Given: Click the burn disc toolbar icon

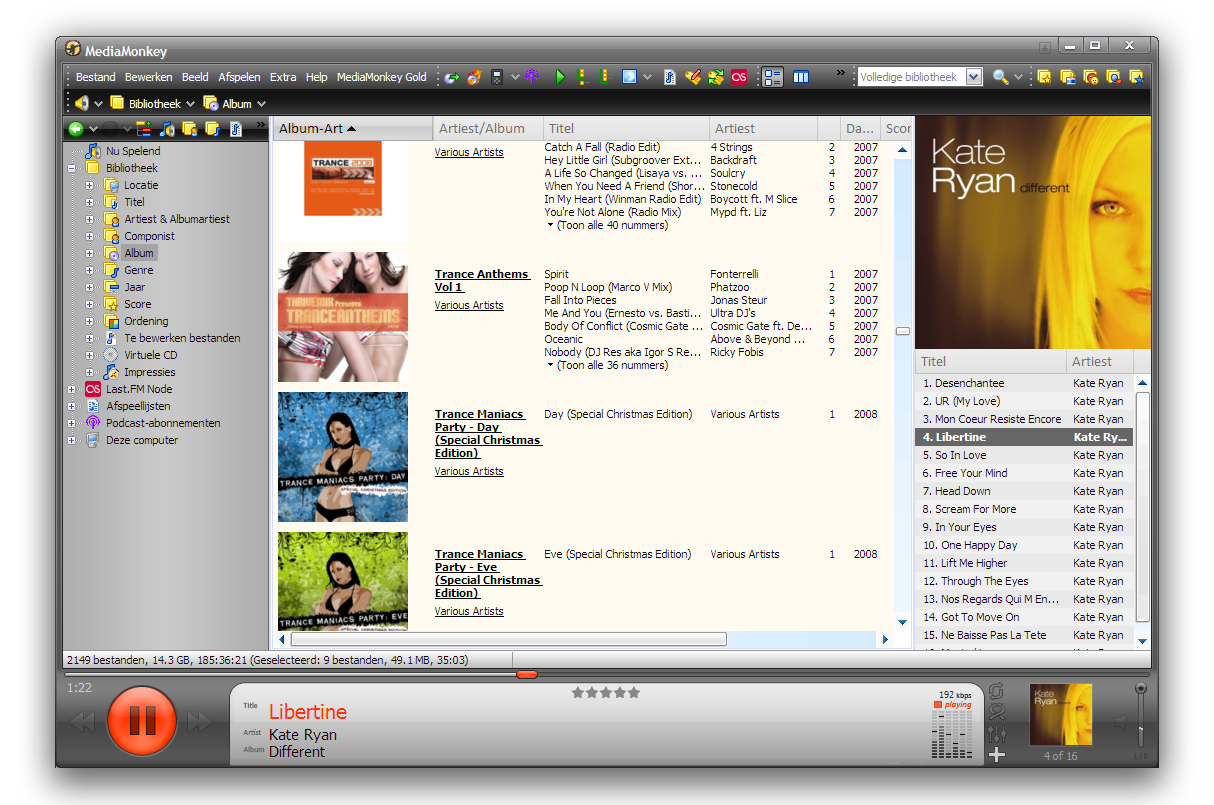Looking at the screenshot, I should pyautogui.click(x=474, y=77).
